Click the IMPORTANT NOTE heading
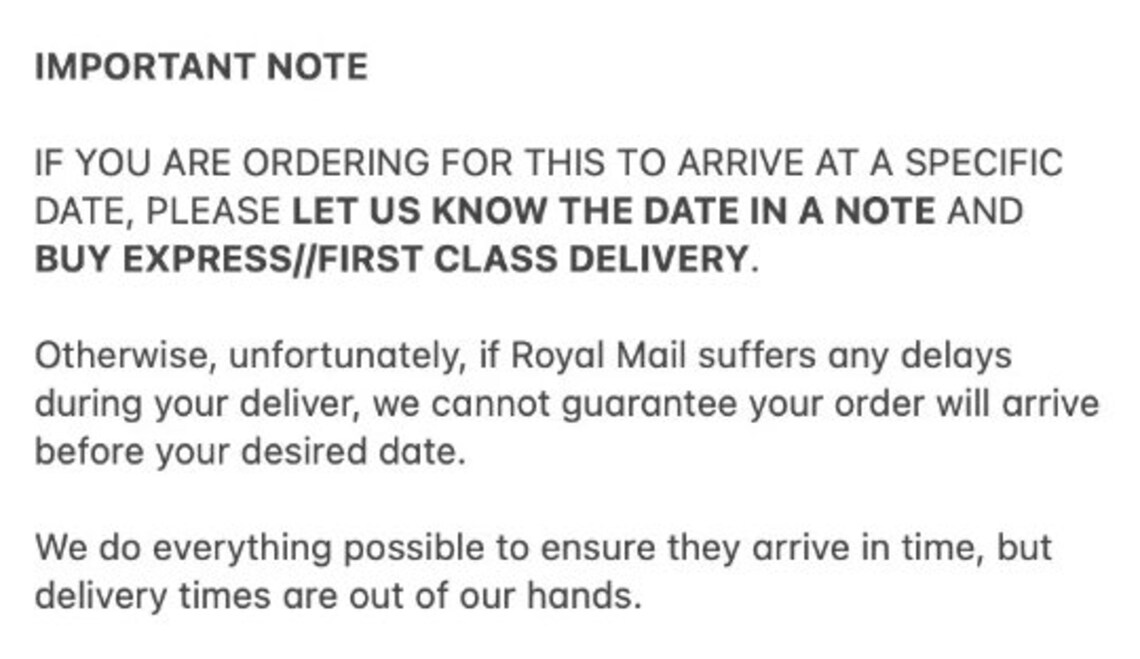 coord(201,67)
